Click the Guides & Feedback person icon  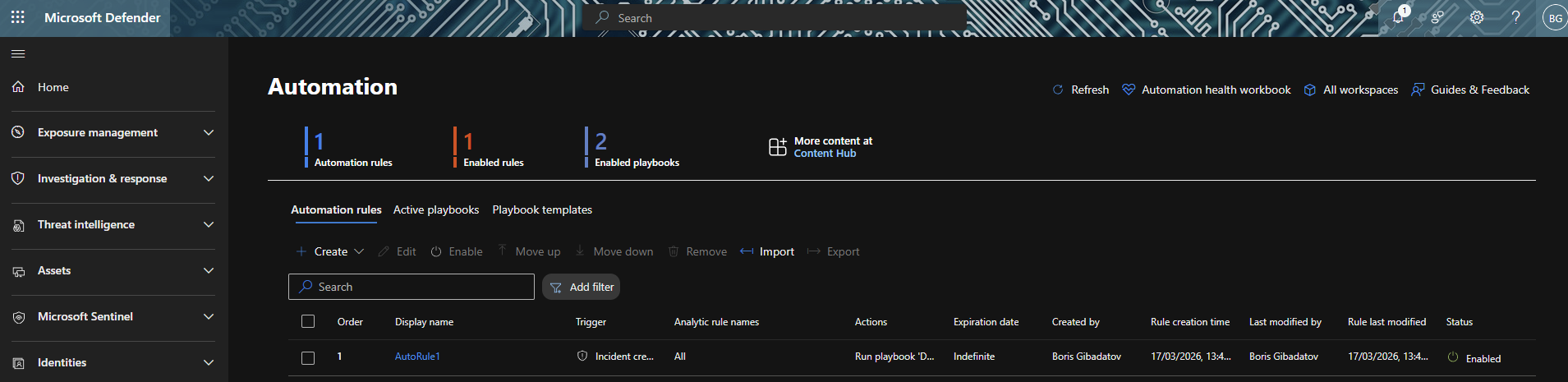coord(1418,90)
